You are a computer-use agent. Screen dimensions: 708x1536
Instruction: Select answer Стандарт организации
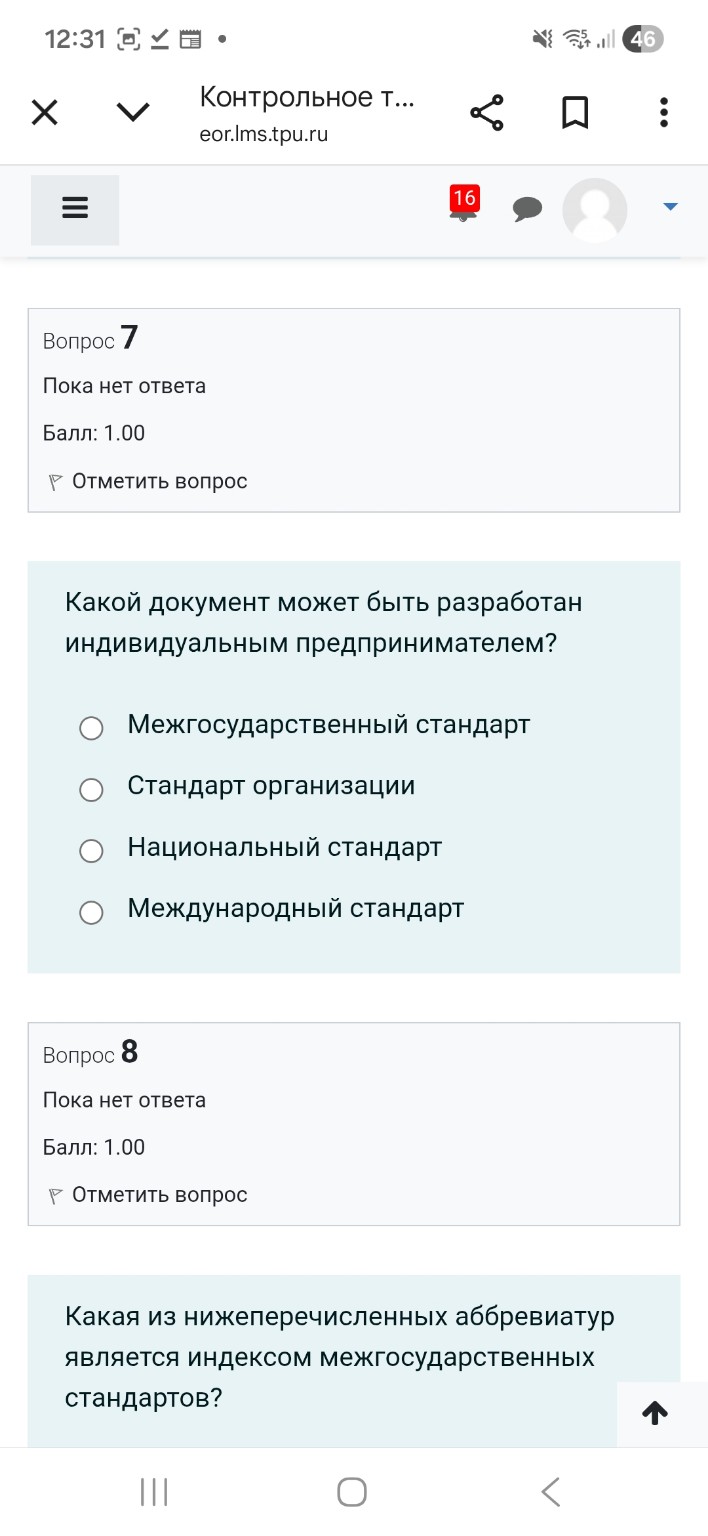[91, 790]
